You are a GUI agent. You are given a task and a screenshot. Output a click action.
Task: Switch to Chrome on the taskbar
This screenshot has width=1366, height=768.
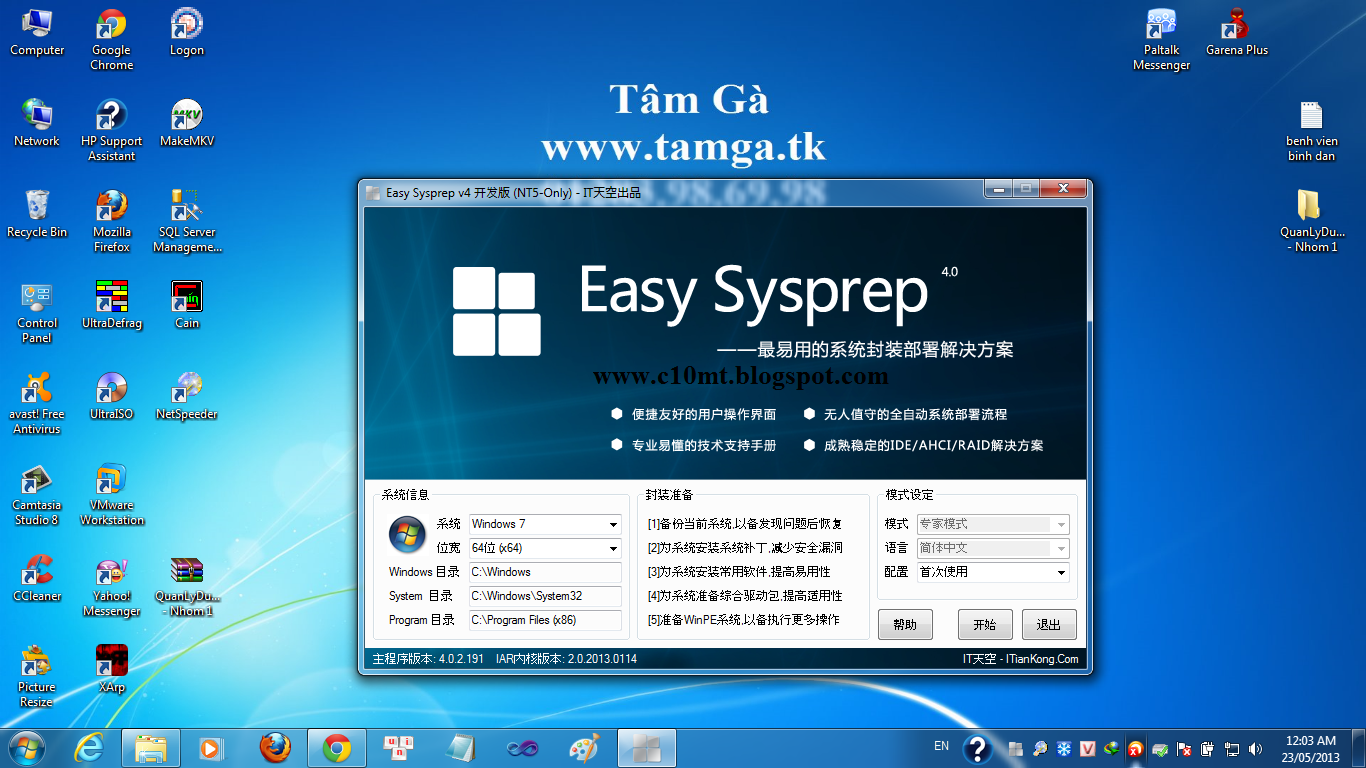point(337,748)
